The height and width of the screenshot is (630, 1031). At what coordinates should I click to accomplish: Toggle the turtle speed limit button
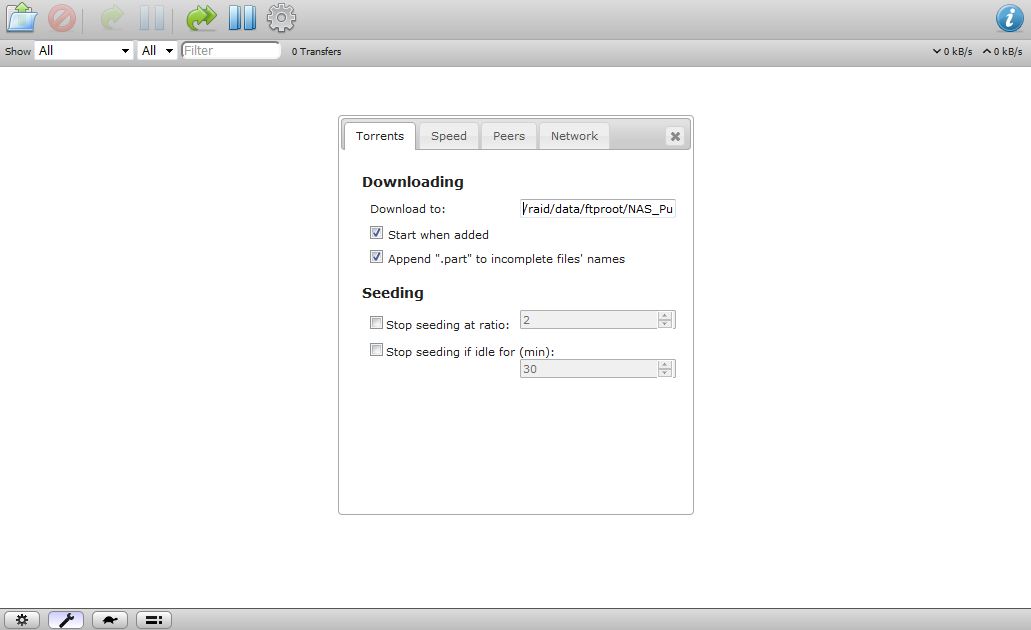[110, 619]
